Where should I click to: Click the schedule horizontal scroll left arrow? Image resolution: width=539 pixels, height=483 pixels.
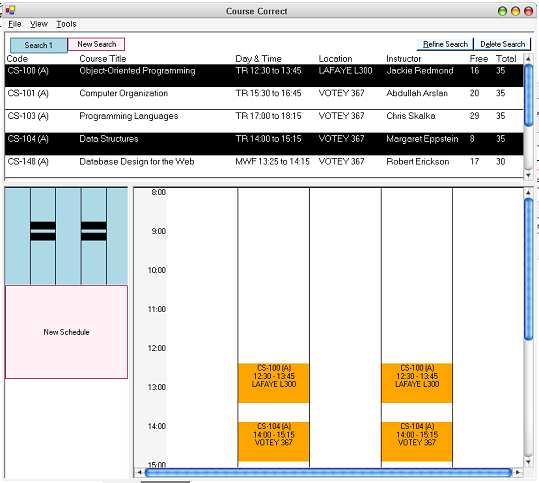[x=139, y=472]
